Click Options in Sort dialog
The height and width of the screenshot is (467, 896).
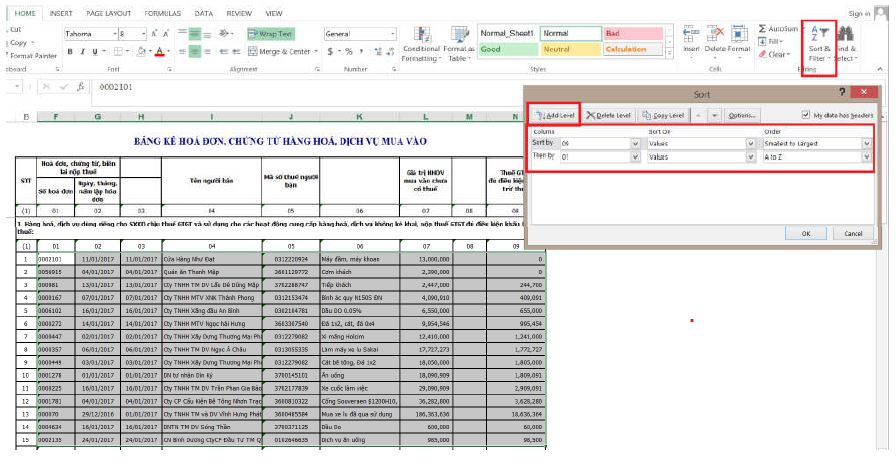[x=742, y=115]
